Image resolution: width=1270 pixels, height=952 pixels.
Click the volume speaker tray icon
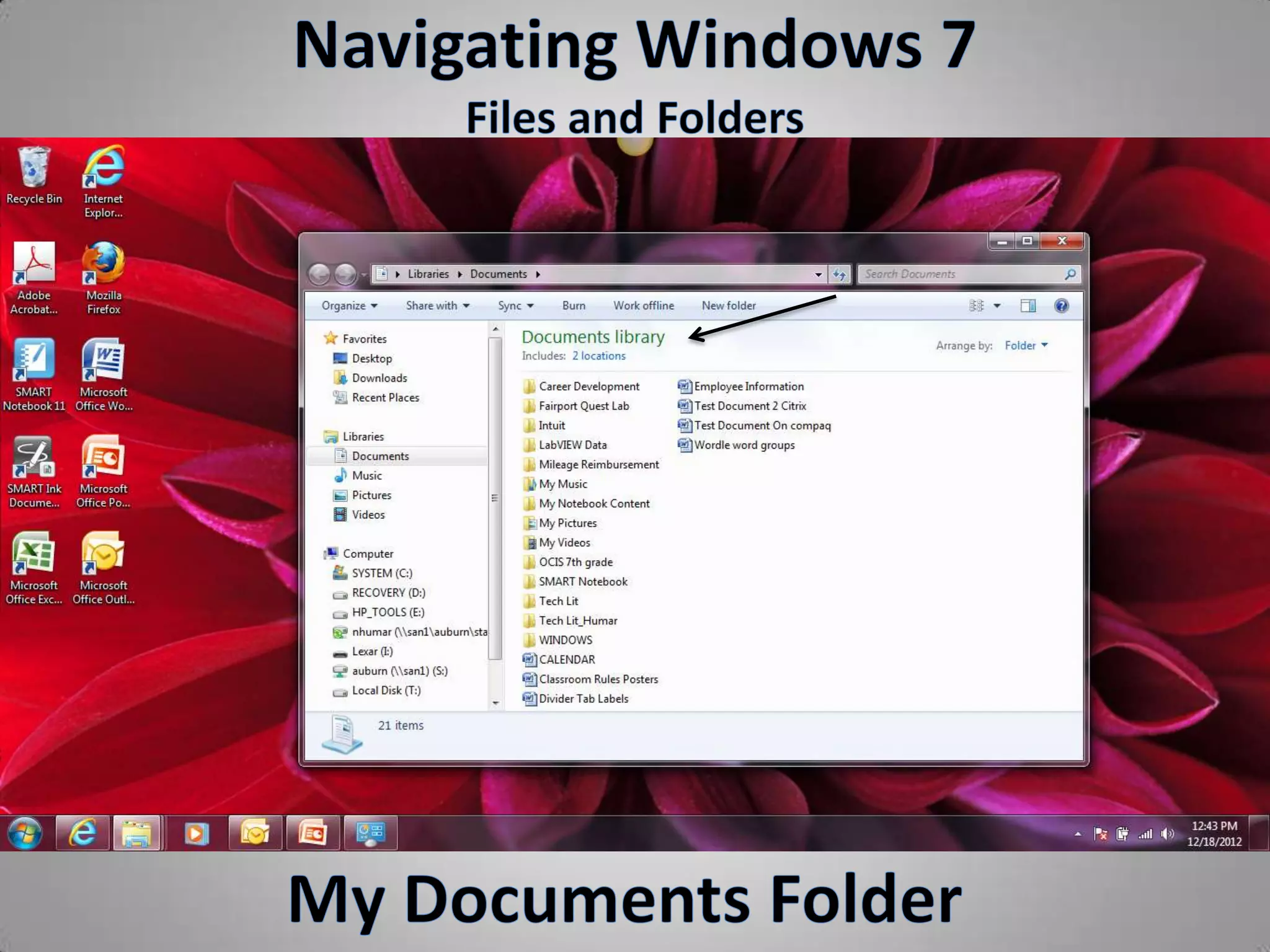[1167, 834]
